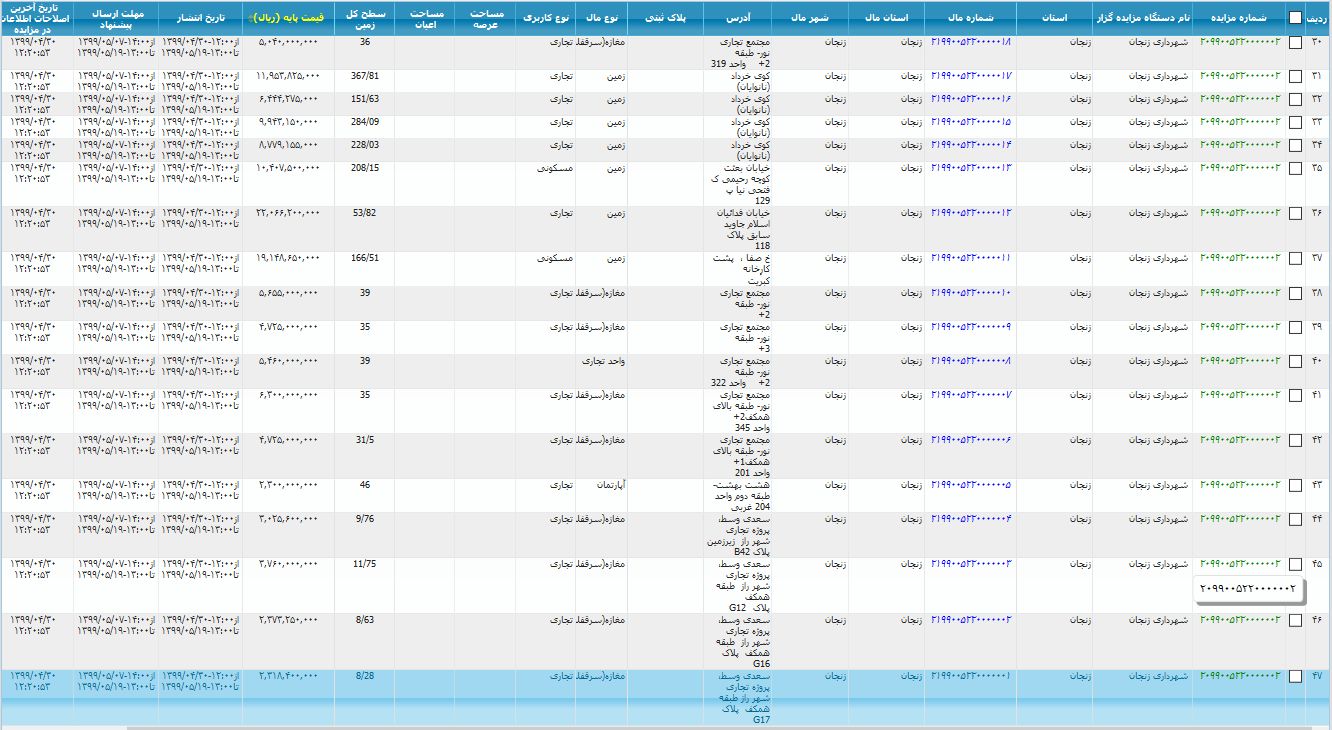Check row ۴۳ checkbox
Viewport: 1332px width, 730px height.
tap(1295, 486)
